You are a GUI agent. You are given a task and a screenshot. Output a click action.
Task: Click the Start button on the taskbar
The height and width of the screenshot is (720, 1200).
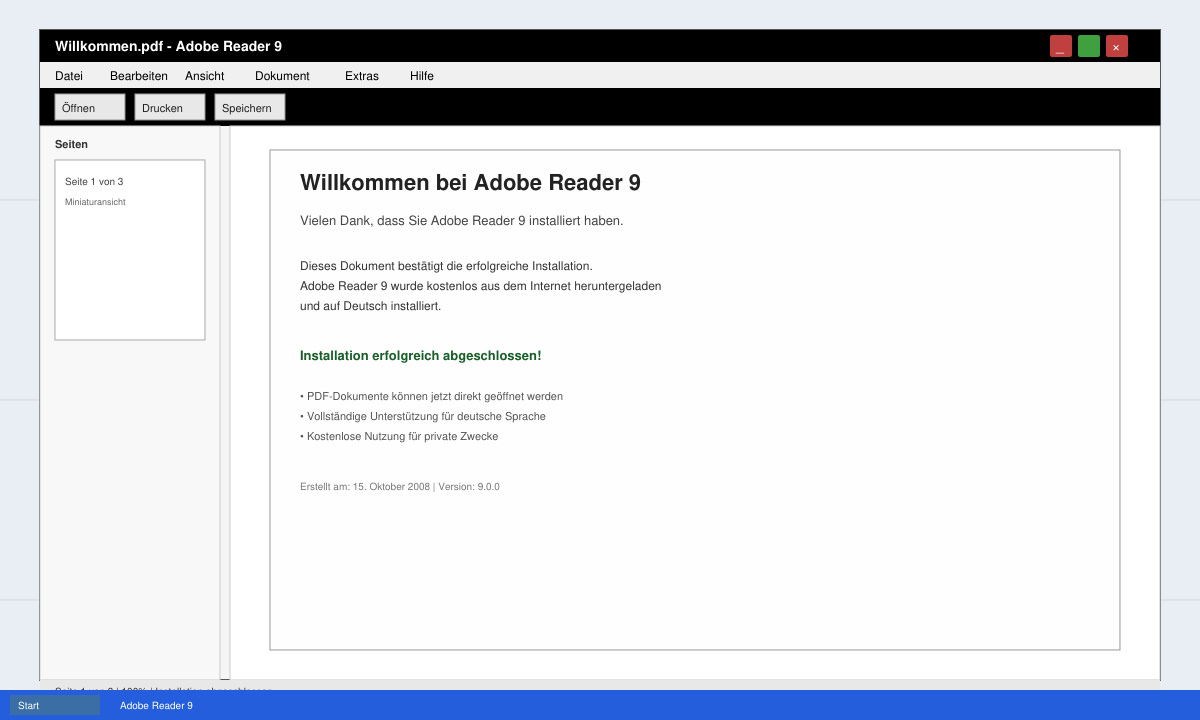click(x=55, y=705)
